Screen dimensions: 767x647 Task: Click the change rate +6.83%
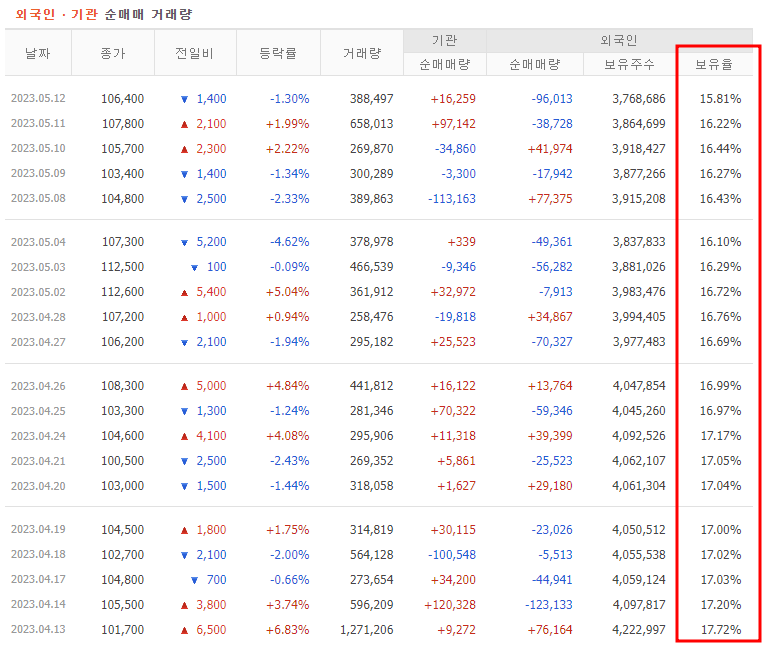click(x=288, y=629)
